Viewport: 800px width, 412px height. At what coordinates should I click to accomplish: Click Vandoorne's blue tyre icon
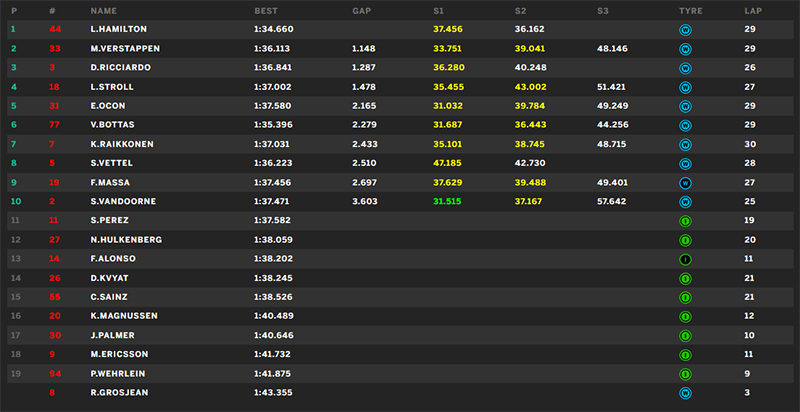(x=685, y=201)
